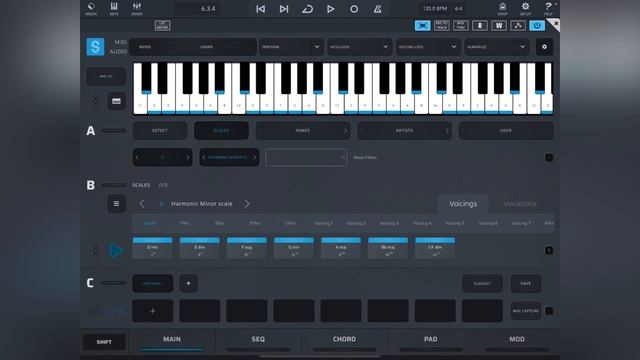Add new pattern with plus next to Pattern 1

click(189, 283)
